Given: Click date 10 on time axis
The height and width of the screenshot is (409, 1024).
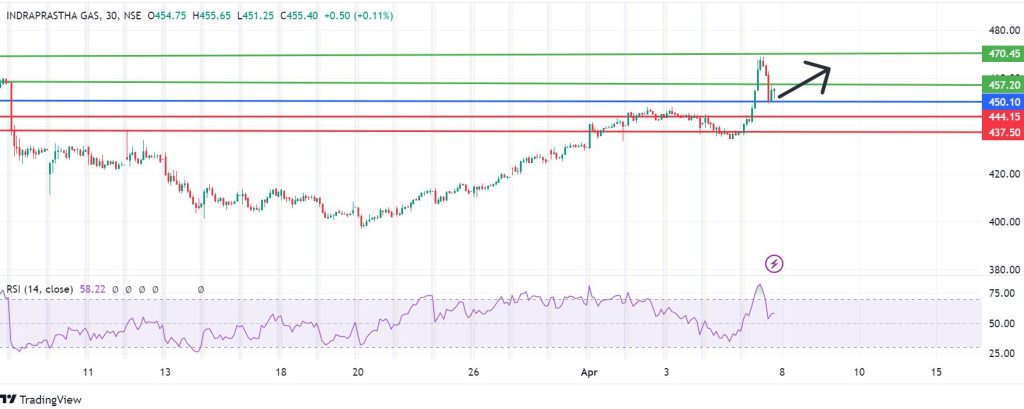Looking at the screenshot, I should click(x=859, y=372).
